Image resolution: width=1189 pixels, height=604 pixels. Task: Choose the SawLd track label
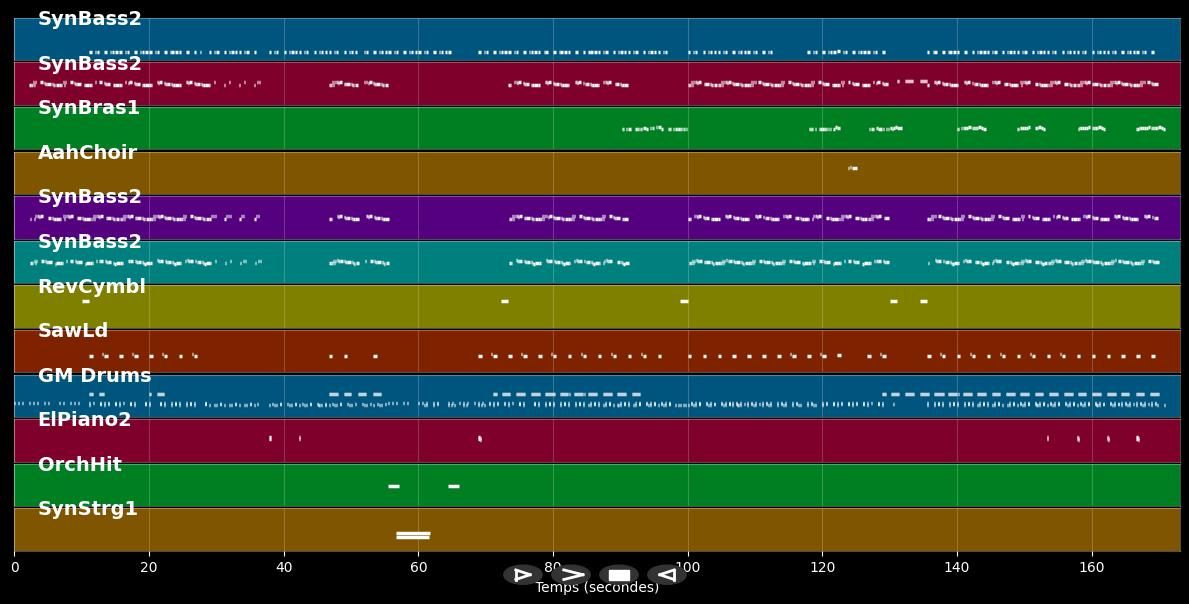pyautogui.click(x=73, y=331)
